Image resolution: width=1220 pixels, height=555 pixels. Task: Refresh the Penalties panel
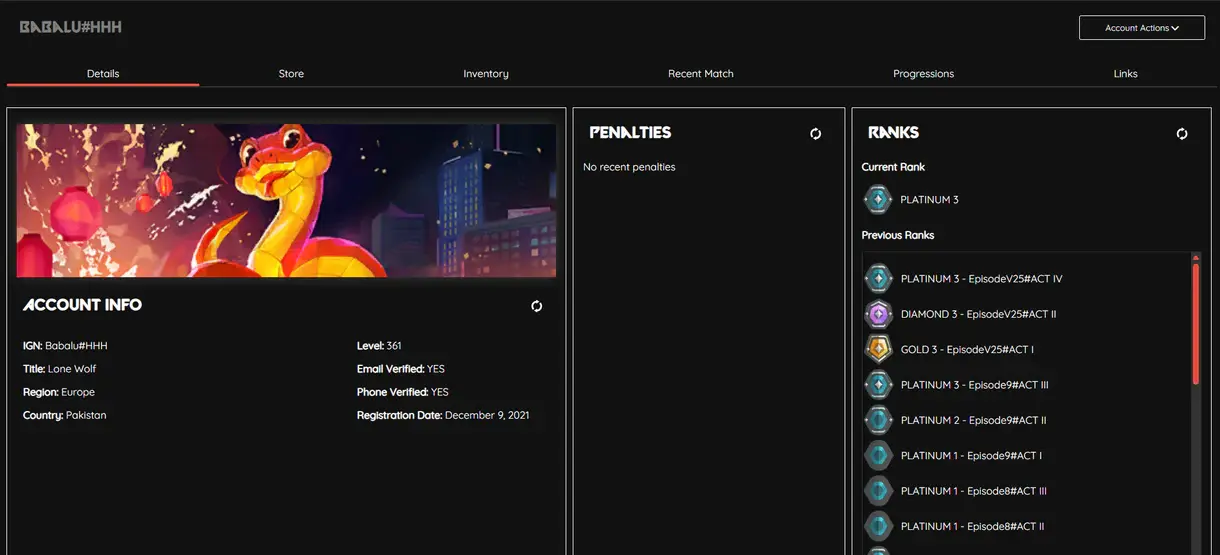click(816, 133)
